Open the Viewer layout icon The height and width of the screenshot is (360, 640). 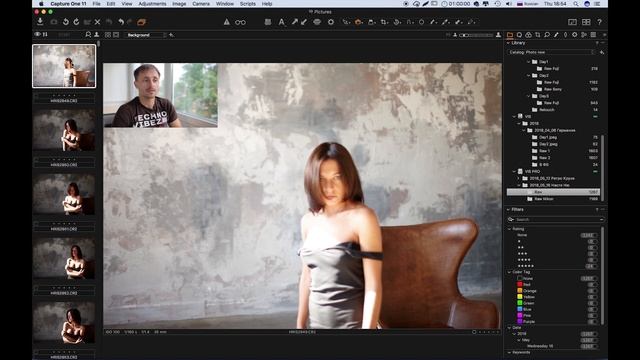tap(572, 22)
